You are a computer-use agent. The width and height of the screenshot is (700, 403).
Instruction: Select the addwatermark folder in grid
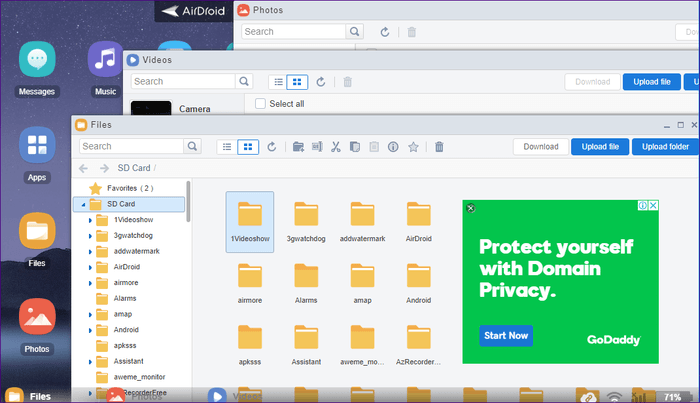click(x=362, y=222)
